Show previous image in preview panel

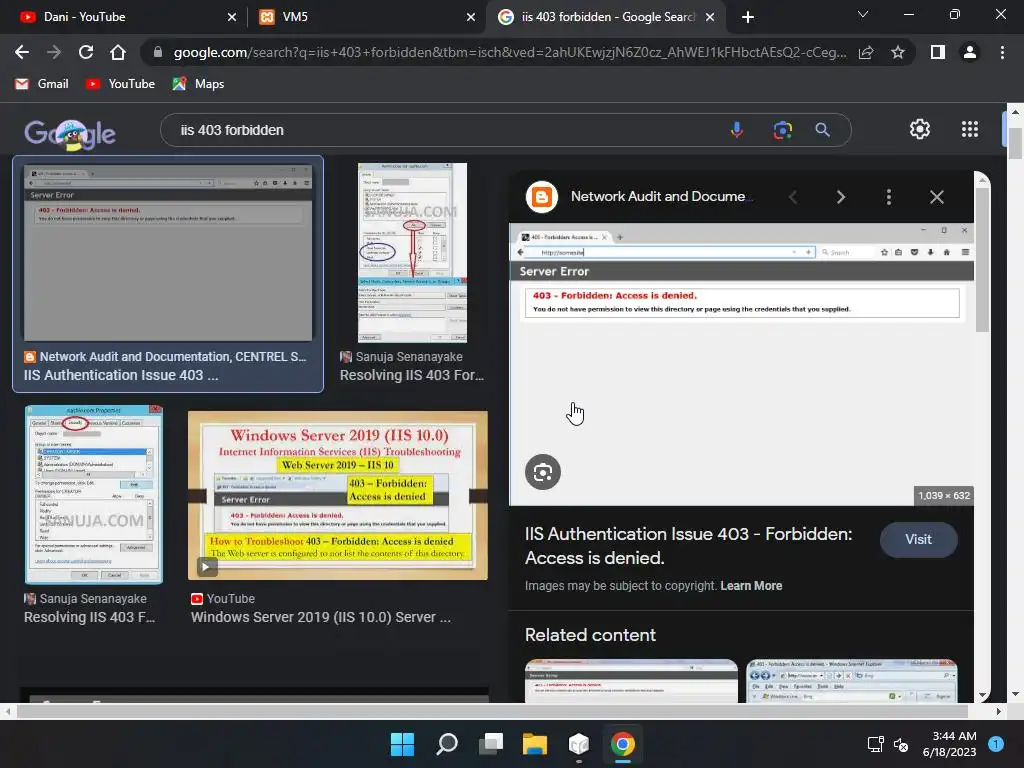click(793, 197)
